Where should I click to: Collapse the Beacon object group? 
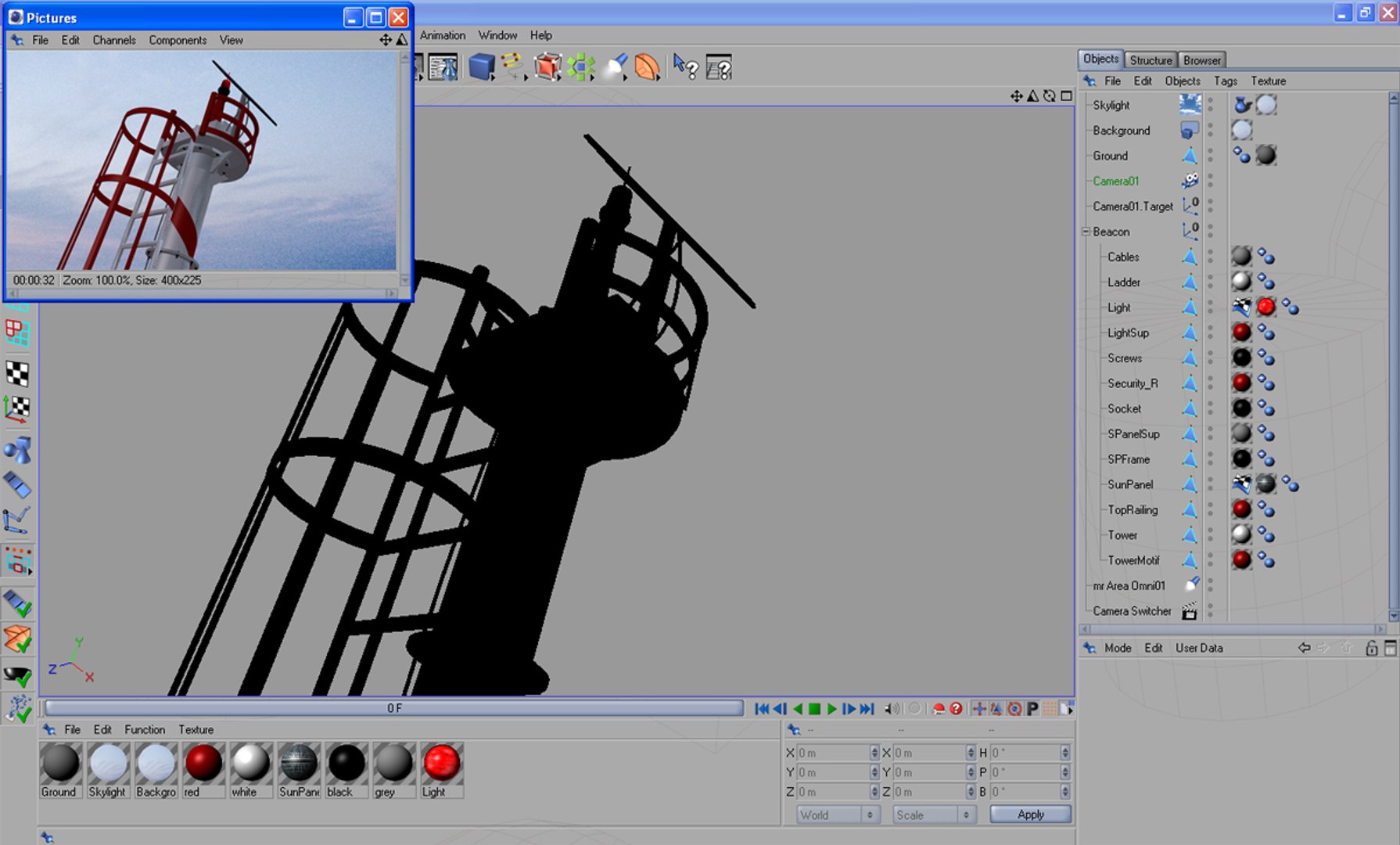click(1086, 232)
